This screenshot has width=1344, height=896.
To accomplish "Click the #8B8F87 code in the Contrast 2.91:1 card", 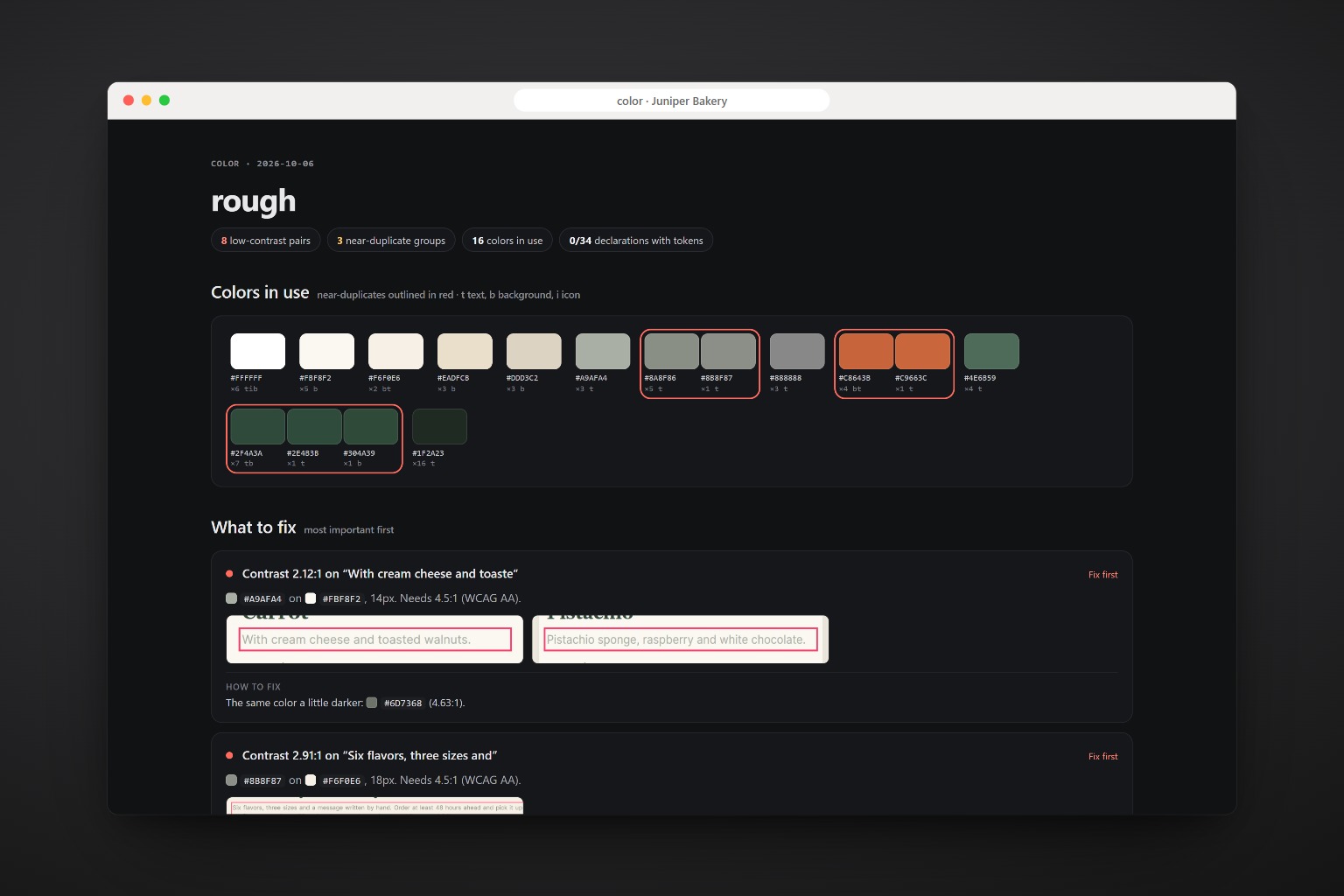I will pyautogui.click(x=262, y=780).
